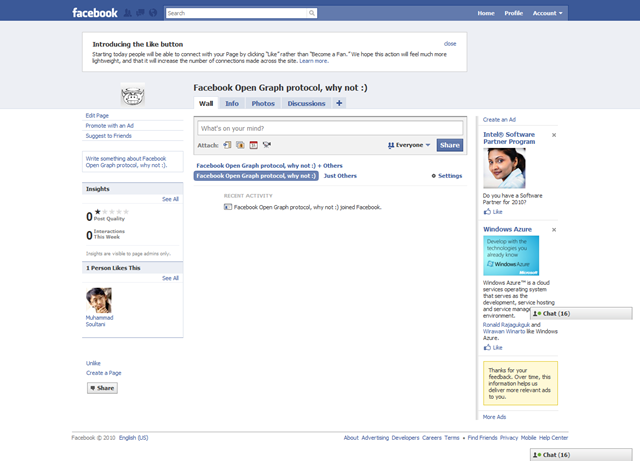Click the Settings gear on the wall

(447, 176)
